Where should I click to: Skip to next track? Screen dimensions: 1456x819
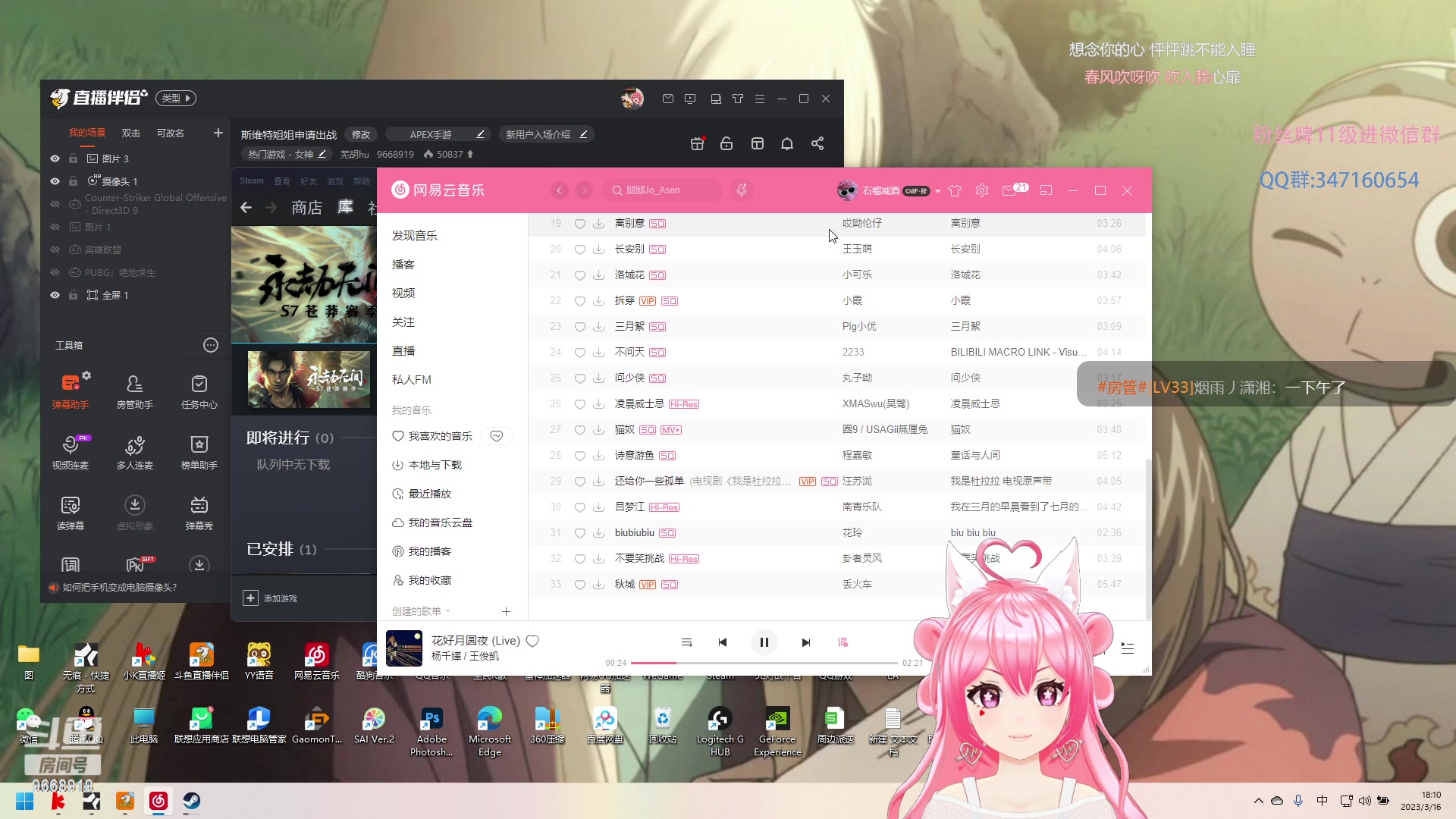point(805,642)
